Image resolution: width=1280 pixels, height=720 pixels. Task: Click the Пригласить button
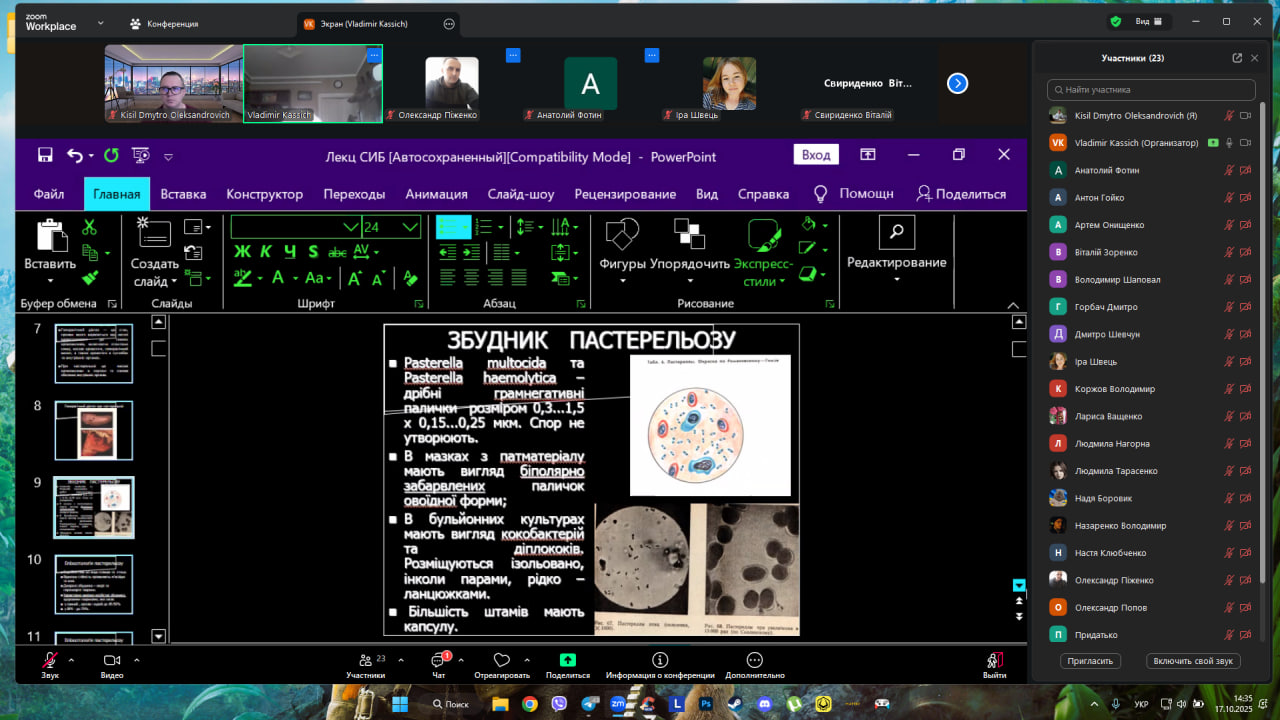(1090, 661)
